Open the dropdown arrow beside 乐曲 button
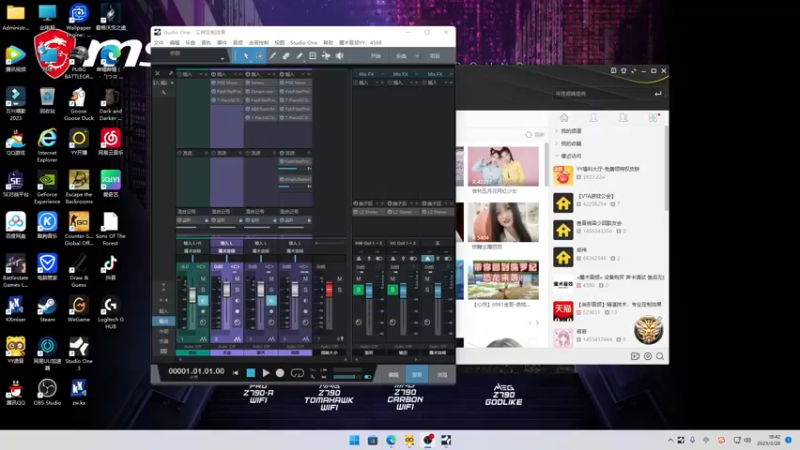 417,56
